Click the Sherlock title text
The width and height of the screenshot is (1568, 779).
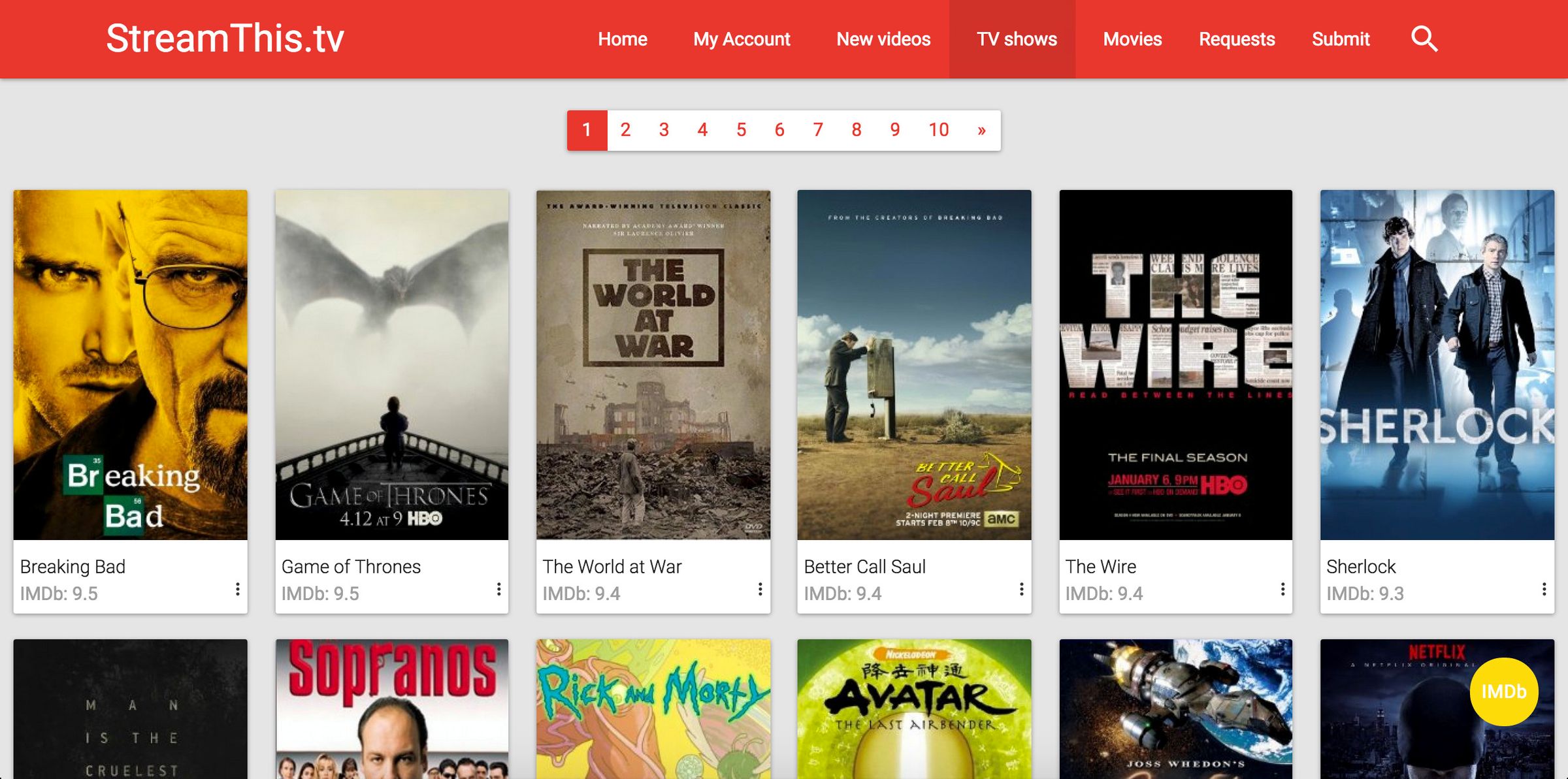pos(1361,567)
